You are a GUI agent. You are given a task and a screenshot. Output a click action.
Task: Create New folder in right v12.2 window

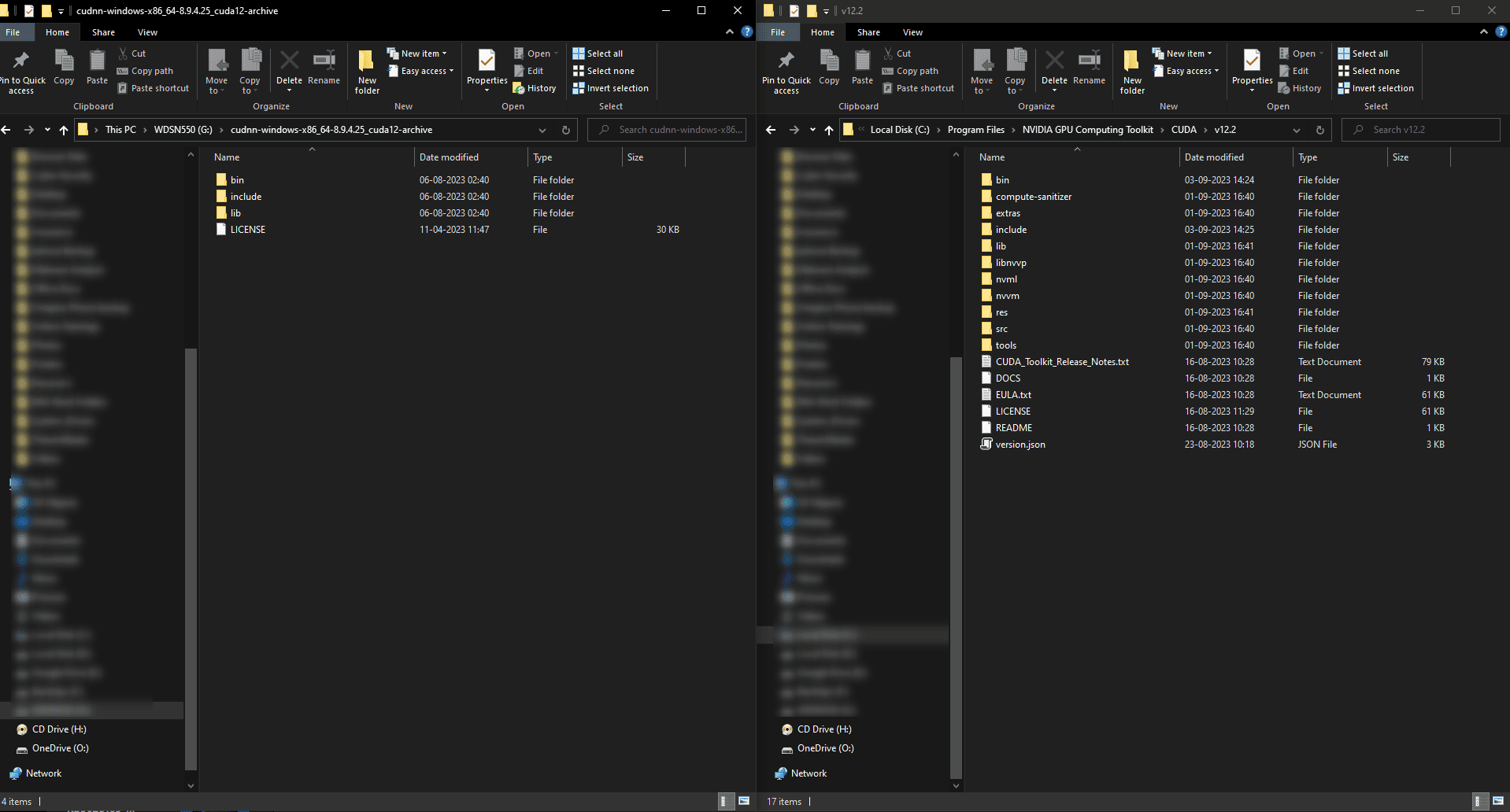click(x=1132, y=72)
